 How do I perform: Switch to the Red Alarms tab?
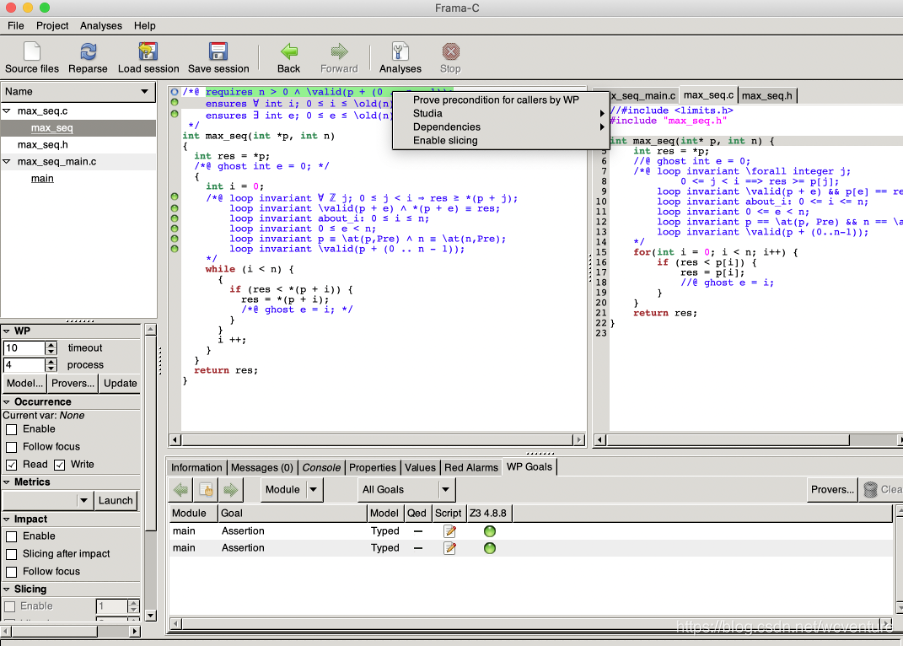(x=470, y=467)
